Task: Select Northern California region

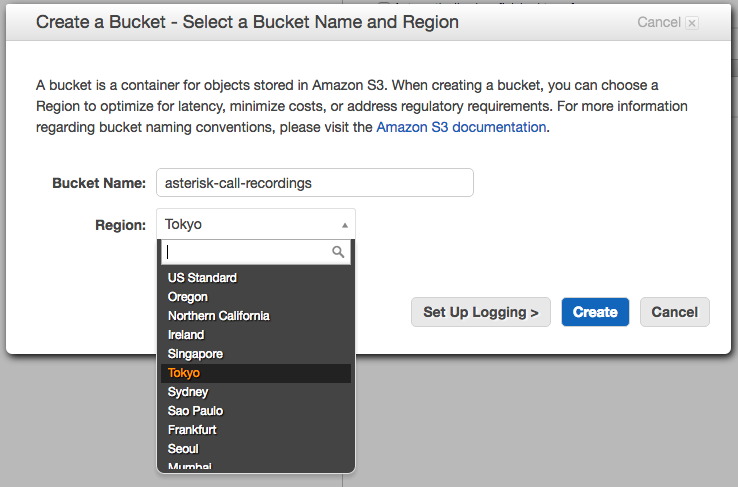Action: [x=218, y=316]
